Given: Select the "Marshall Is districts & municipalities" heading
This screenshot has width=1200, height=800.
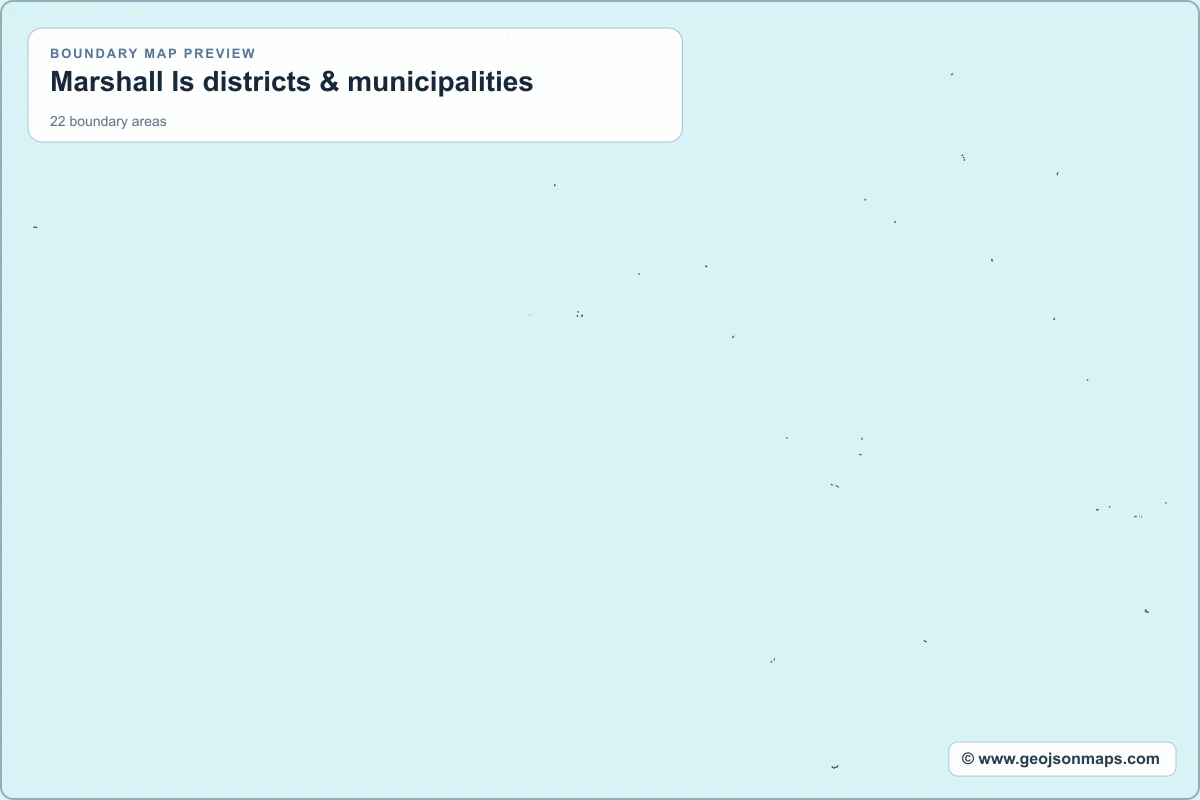Looking at the screenshot, I should 292,82.
